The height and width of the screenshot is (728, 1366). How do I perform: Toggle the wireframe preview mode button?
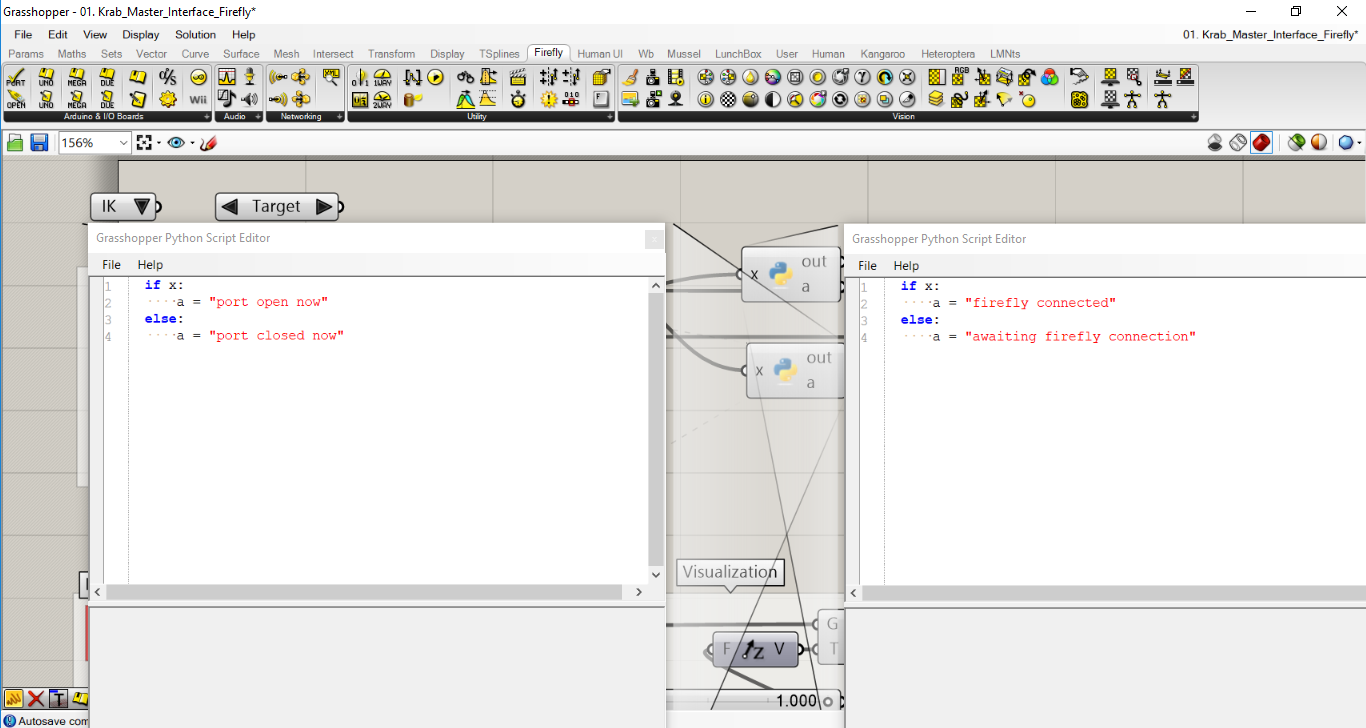click(1239, 143)
